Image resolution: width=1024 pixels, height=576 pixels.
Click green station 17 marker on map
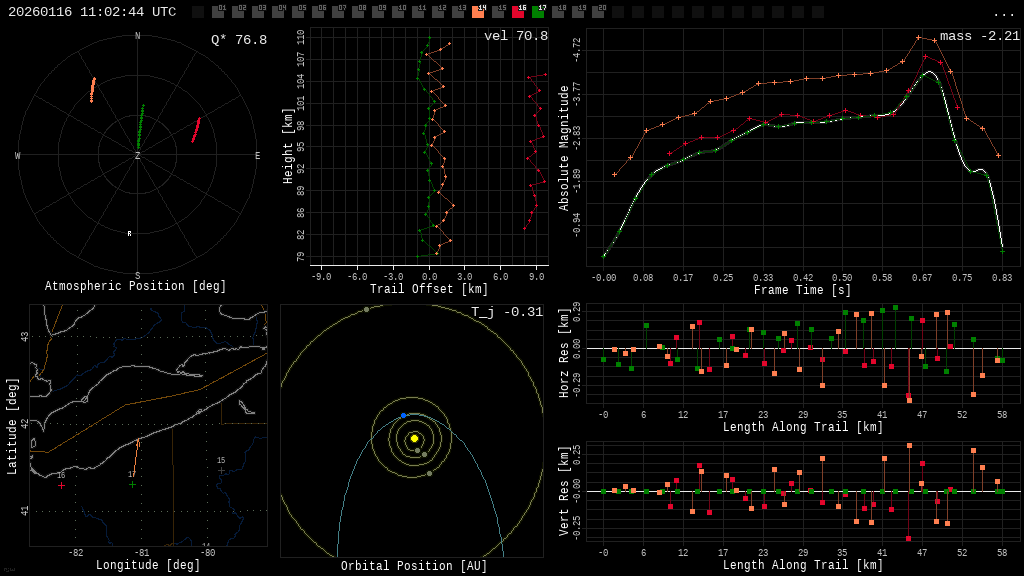[x=133, y=485]
